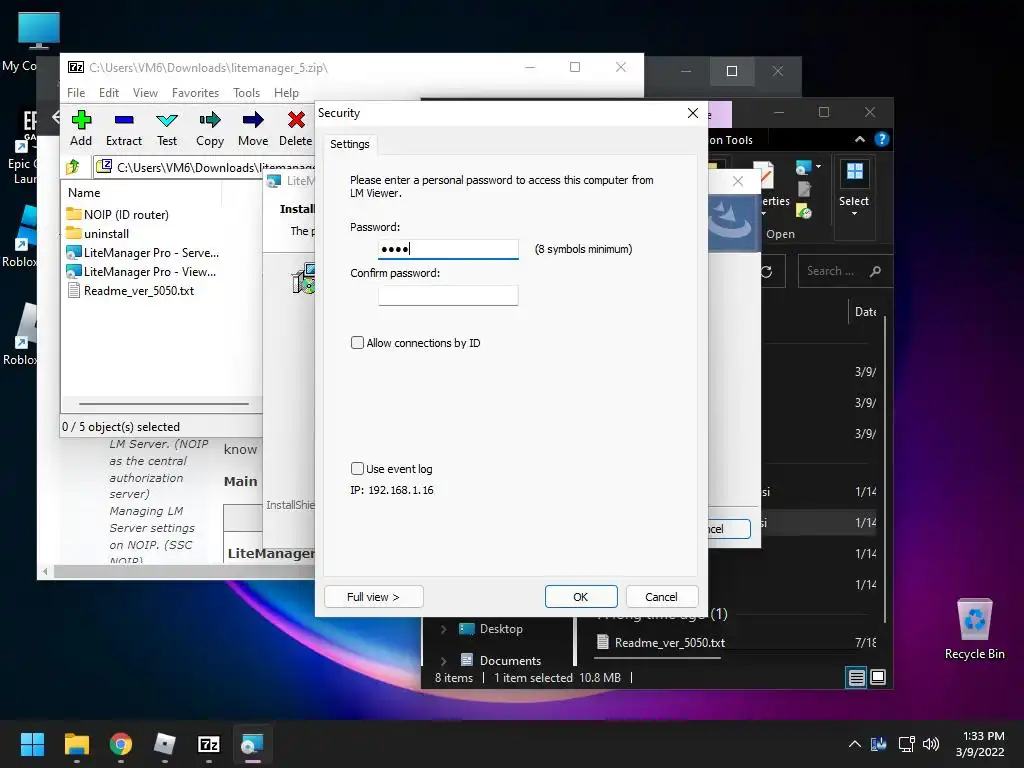Go up one folder level in 7-Zip

coord(73,167)
